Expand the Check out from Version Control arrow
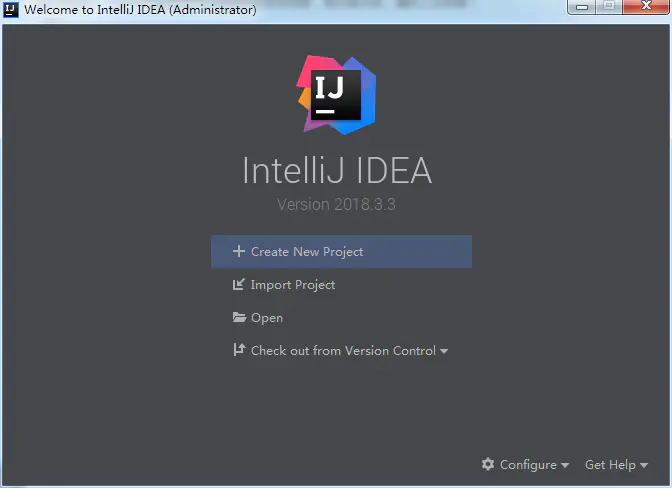 click(444, 351)
